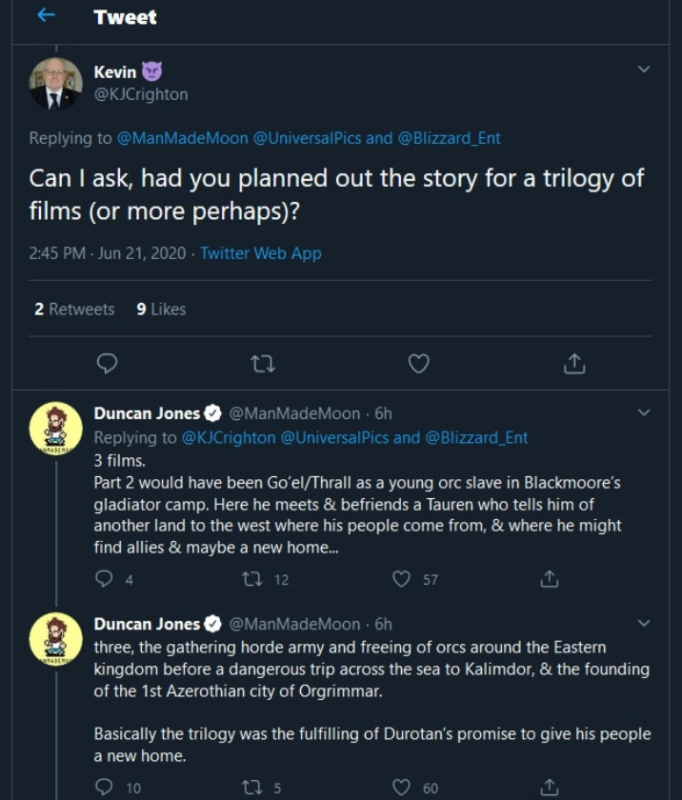This screenshot has height=800, width=682.
Task: Open the Twitter Web App link
Action: coord(261,253)
